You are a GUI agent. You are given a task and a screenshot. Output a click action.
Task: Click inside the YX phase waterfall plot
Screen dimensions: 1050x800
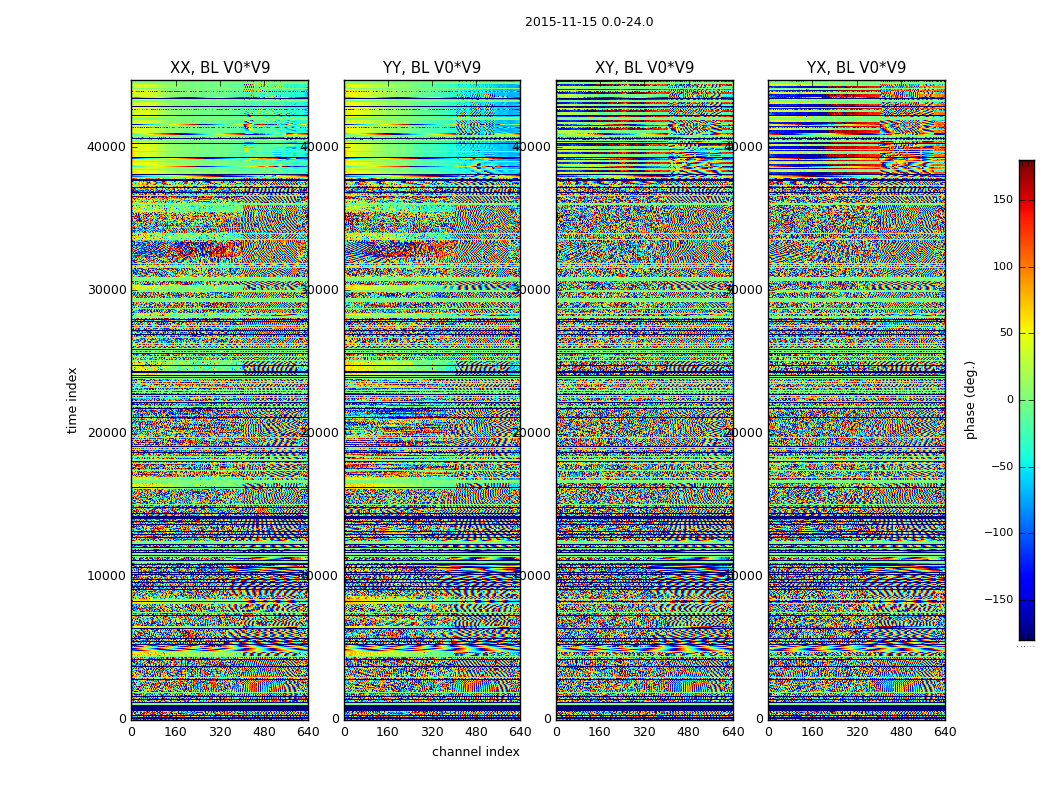tap(856, 400)
